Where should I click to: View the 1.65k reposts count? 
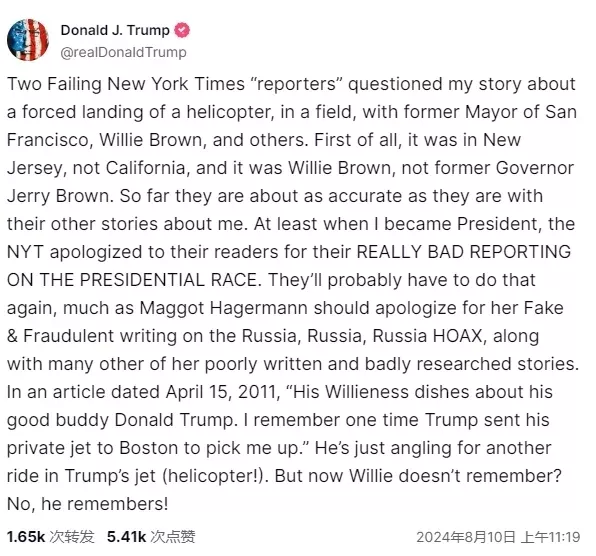[x=26, y=537]
